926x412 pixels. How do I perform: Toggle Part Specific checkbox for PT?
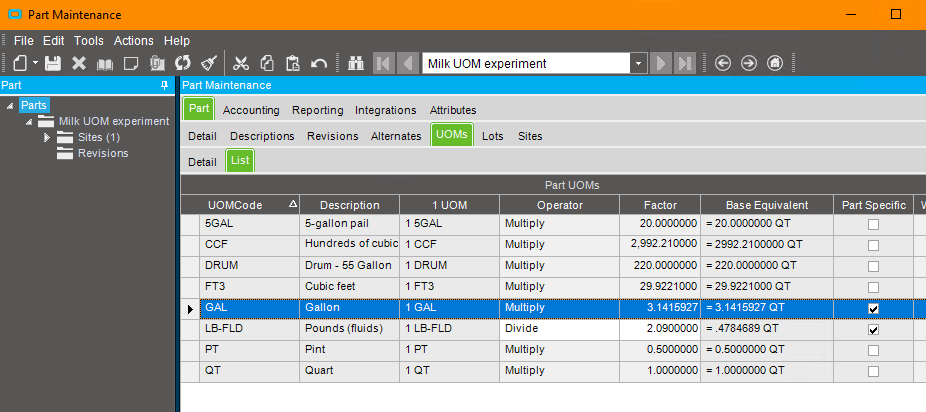873,351
